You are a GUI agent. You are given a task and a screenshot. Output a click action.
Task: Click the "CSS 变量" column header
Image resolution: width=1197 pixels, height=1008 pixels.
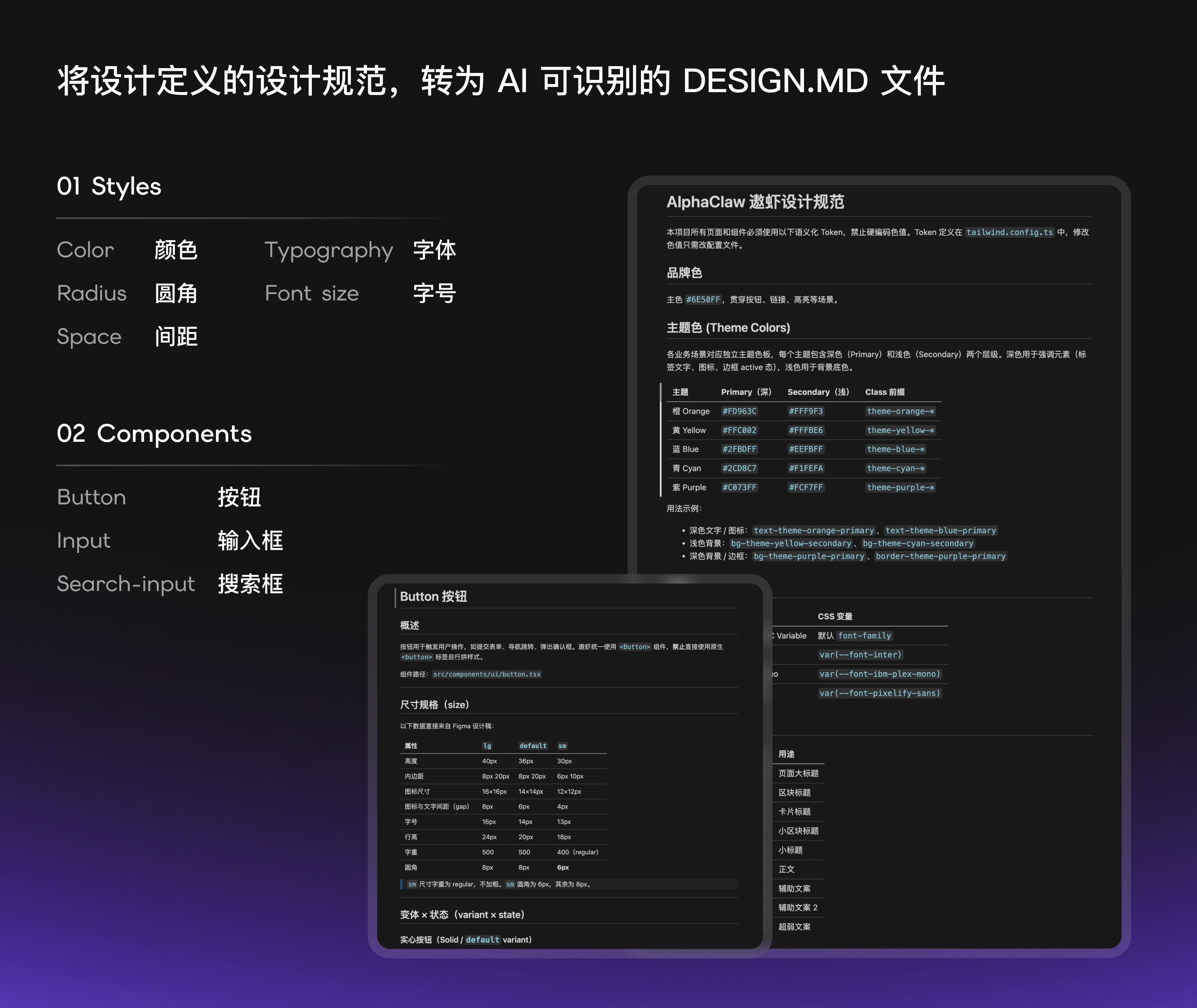pos(835,617)
